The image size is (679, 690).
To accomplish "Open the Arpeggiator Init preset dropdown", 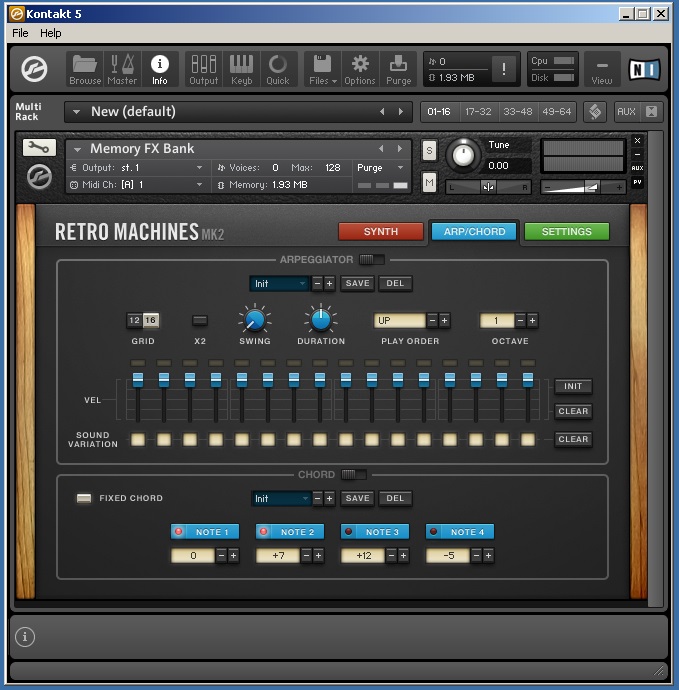I will [279, 284].
